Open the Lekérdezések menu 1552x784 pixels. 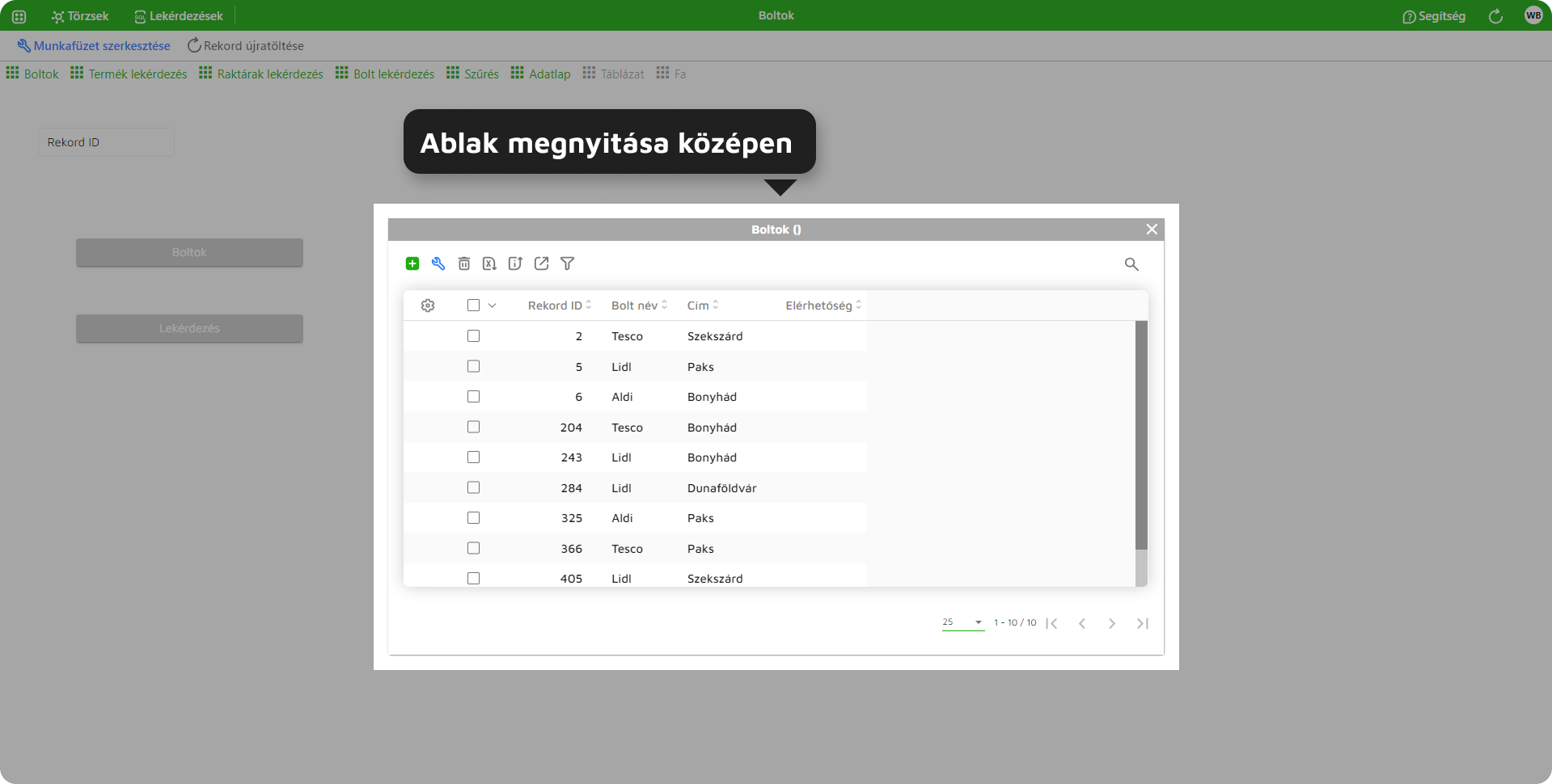tap(179, 16)
